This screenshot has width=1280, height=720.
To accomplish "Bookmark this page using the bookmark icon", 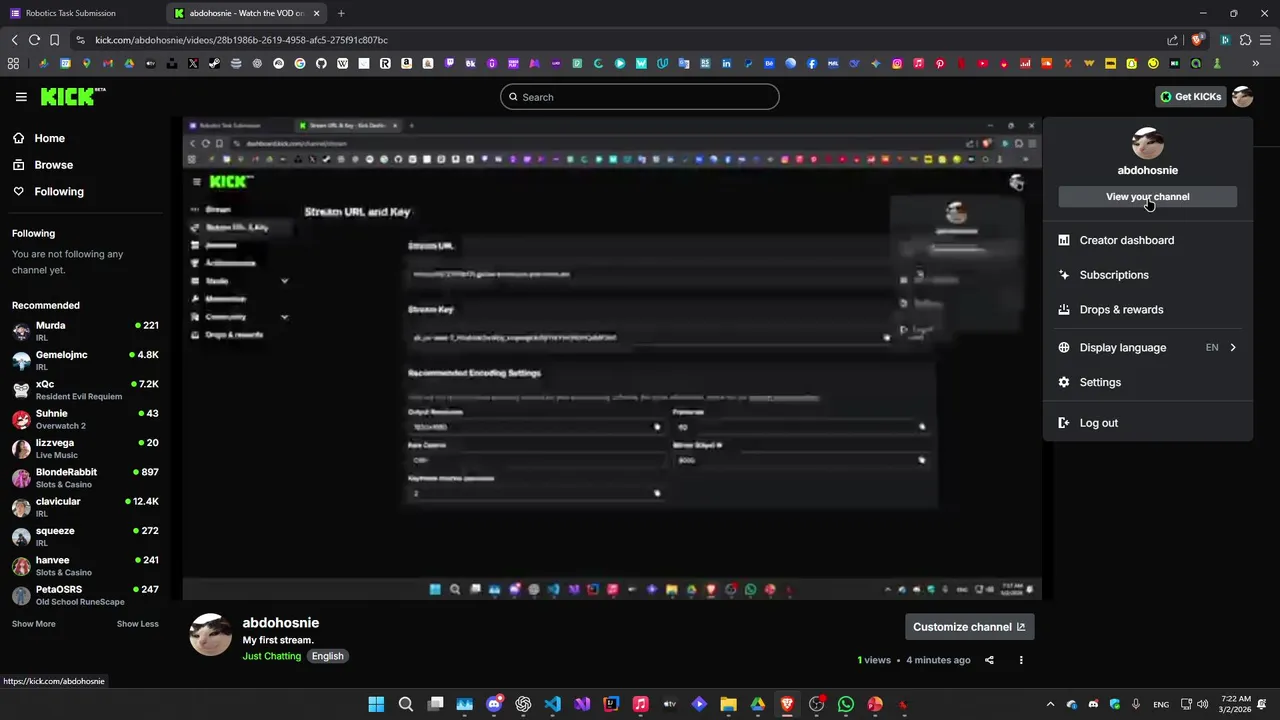I will [x=54, y=40].
